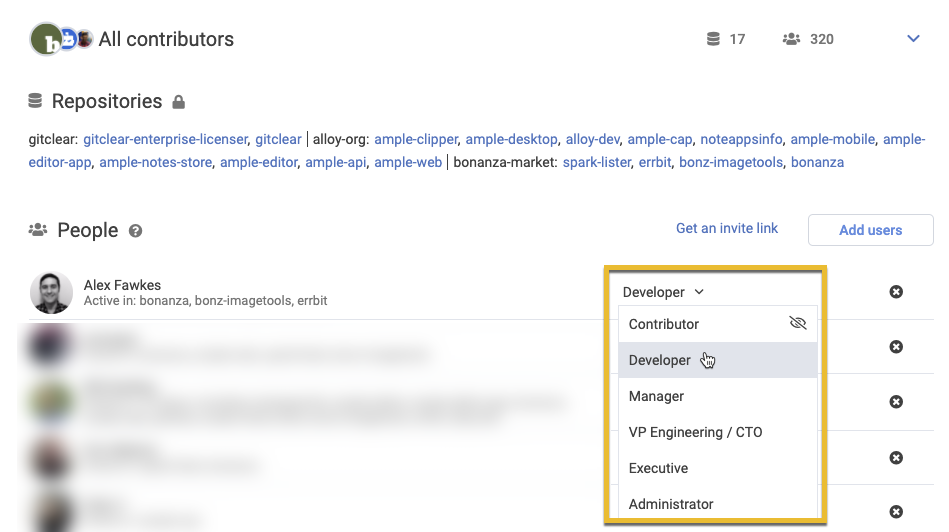The image size is (949, 532).
Task: Click the lock icon next to Repositories
Action: [179, 102]
